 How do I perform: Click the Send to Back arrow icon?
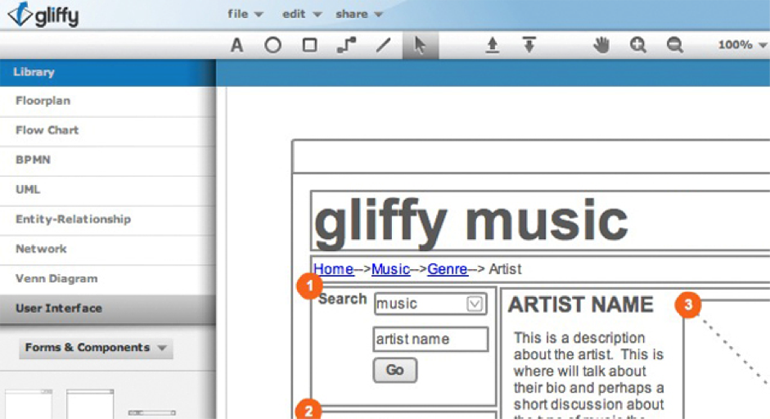click(529, 45)
